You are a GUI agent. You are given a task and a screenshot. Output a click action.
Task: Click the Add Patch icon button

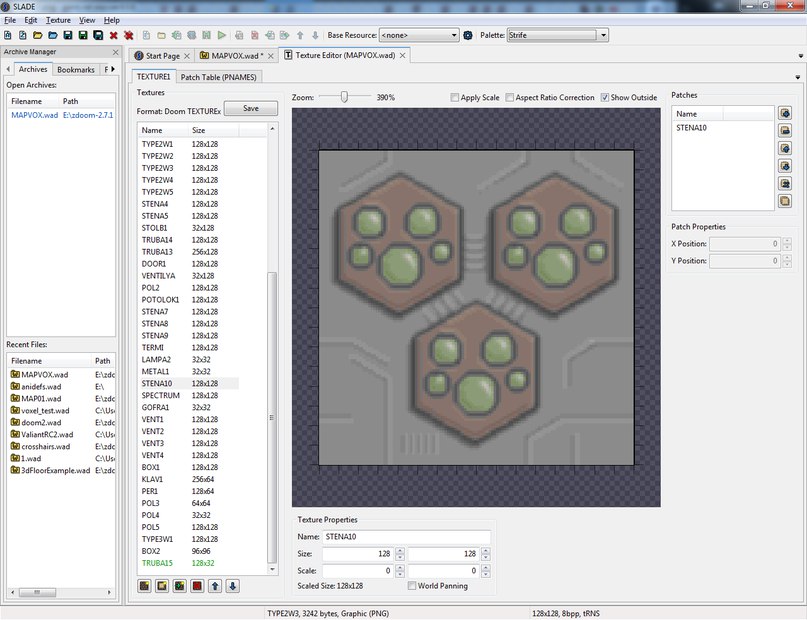(x=785, y=113)
